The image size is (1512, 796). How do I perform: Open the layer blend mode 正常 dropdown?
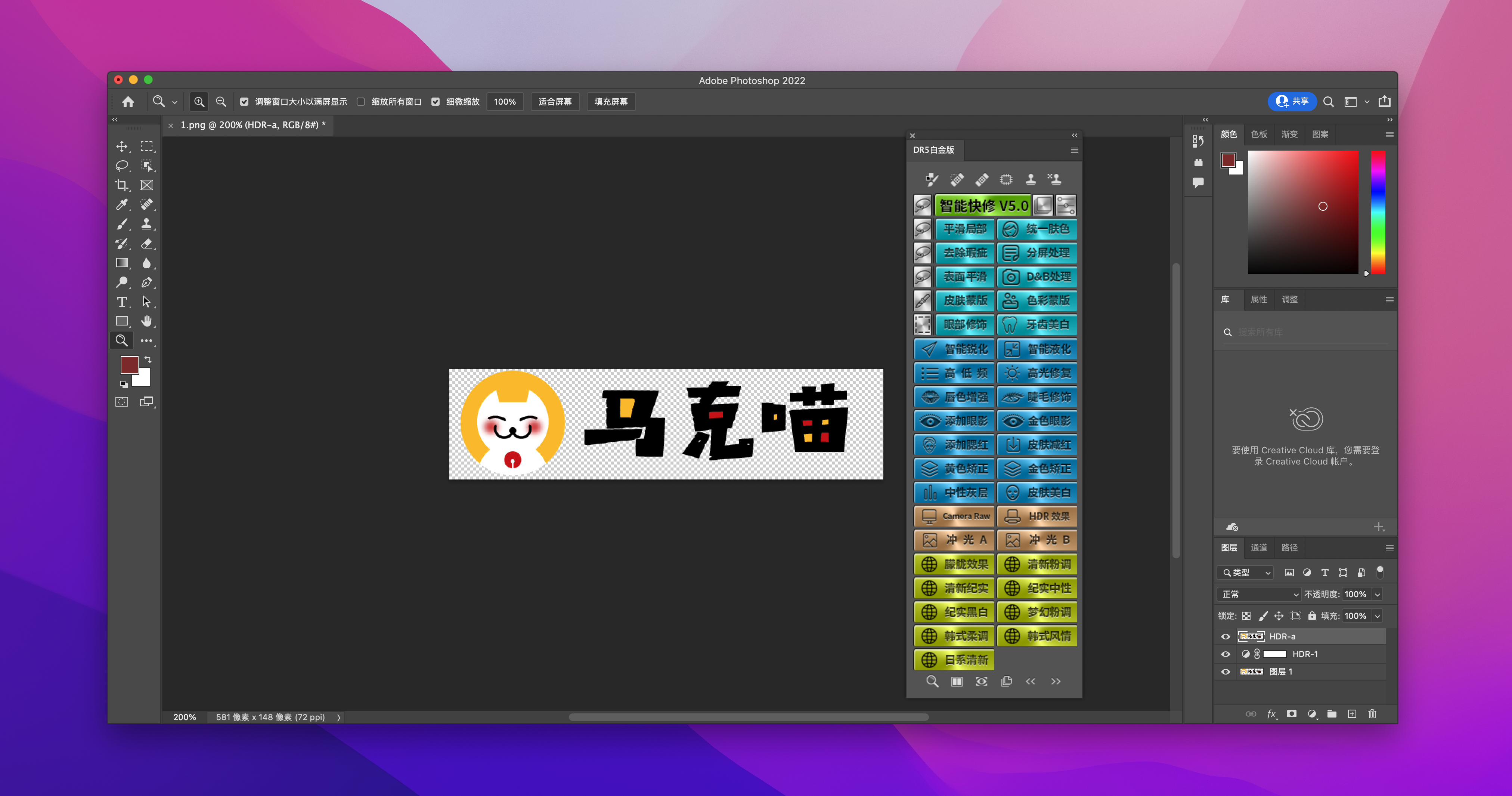point(1260,594)
